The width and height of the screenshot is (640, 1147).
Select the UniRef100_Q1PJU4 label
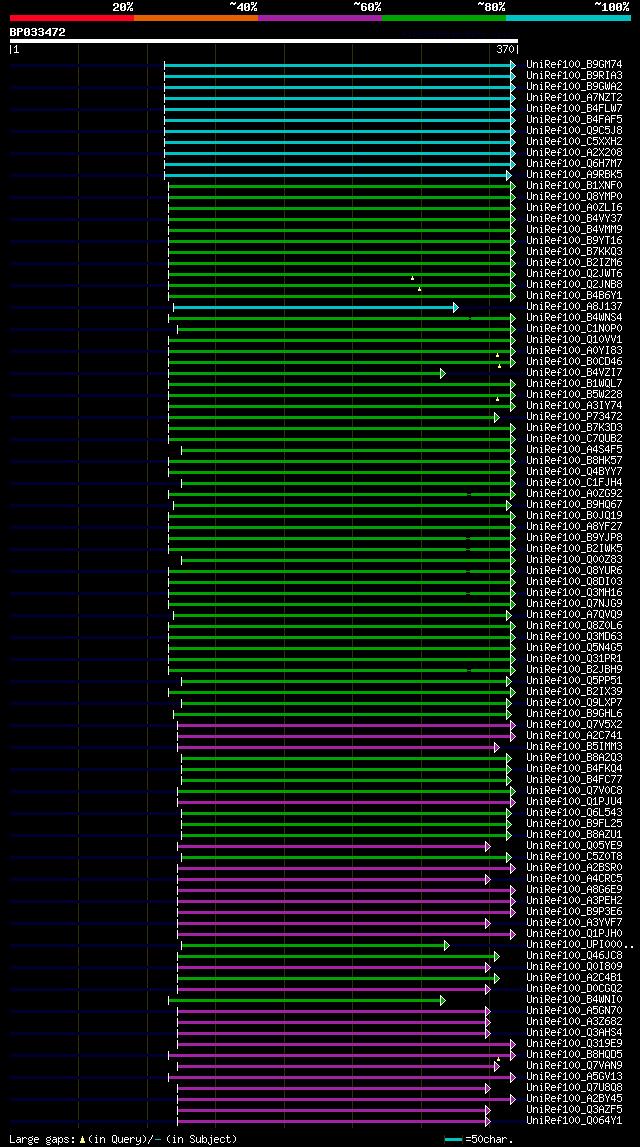pos(574,802)
